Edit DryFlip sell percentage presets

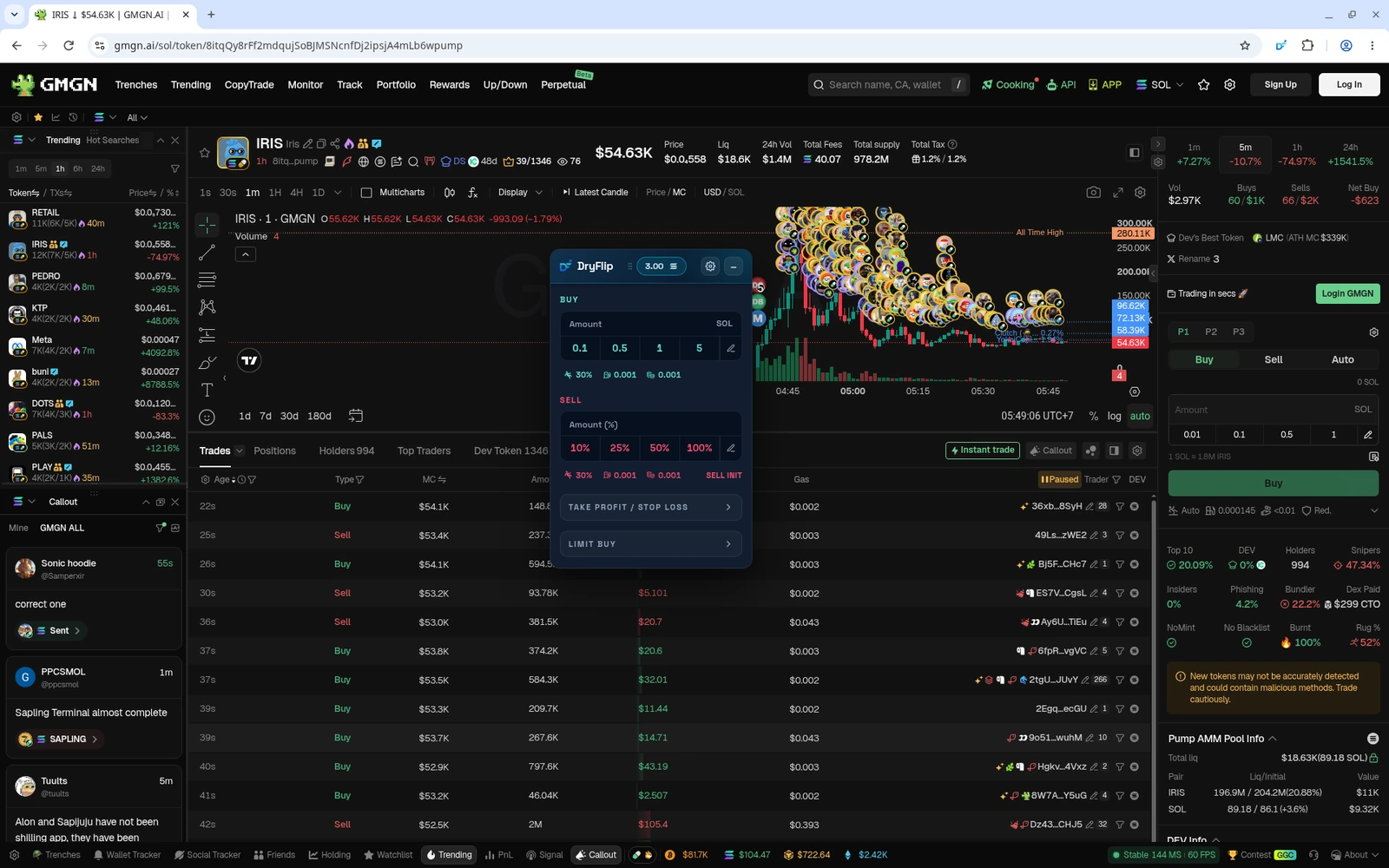[x=731, y=448]
